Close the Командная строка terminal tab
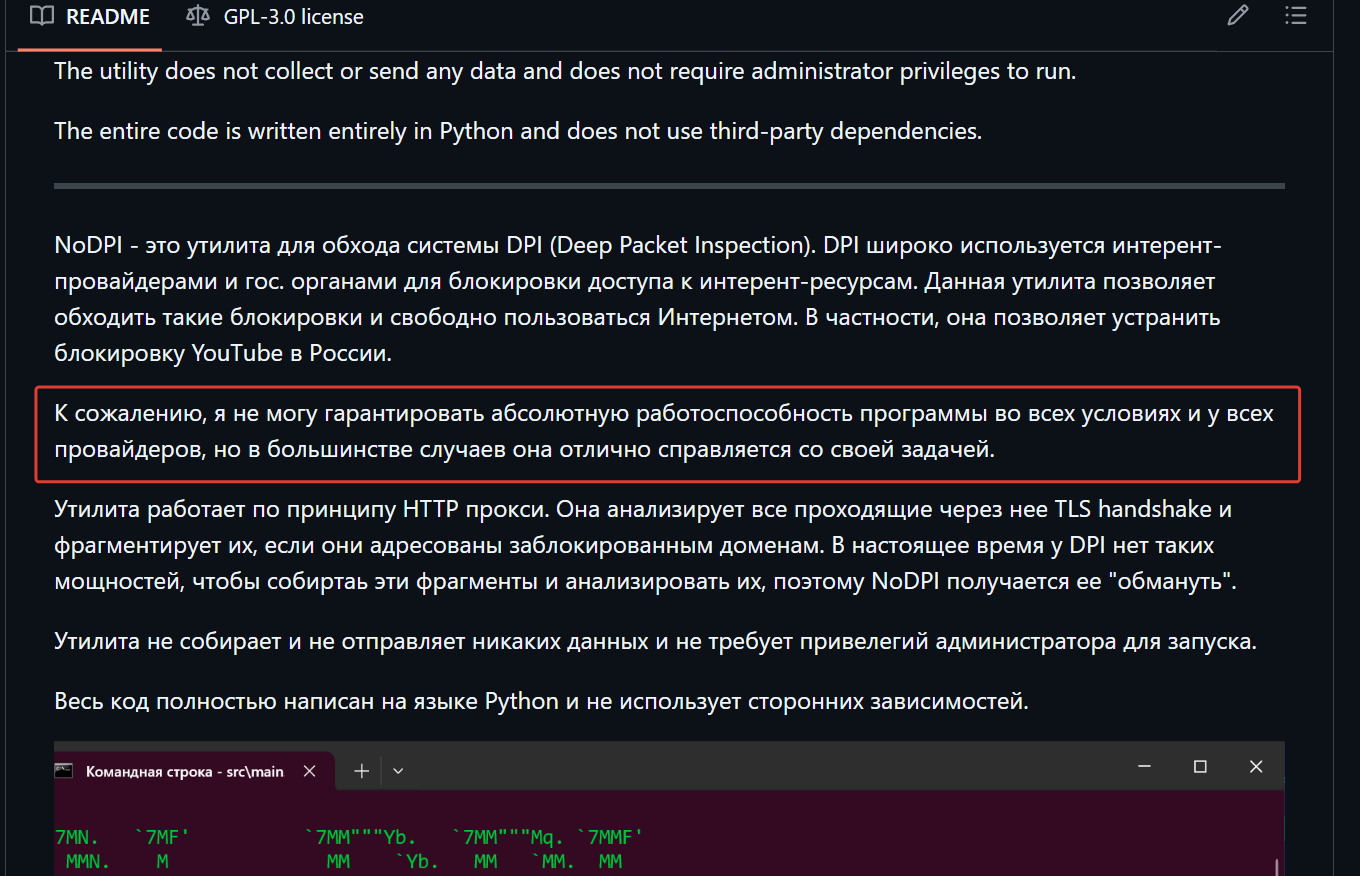1360x876 pixels. [310, 771]
